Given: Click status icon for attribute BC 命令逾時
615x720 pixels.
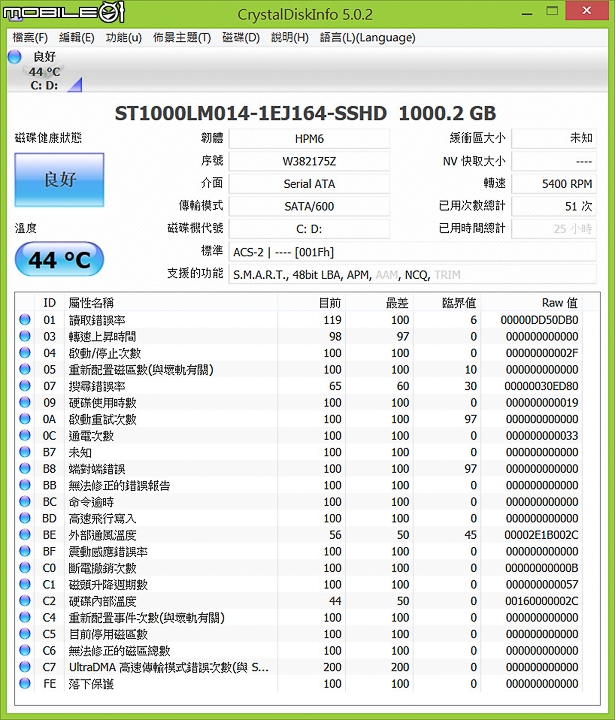Looking at the screenshot, I should [25, 501].
